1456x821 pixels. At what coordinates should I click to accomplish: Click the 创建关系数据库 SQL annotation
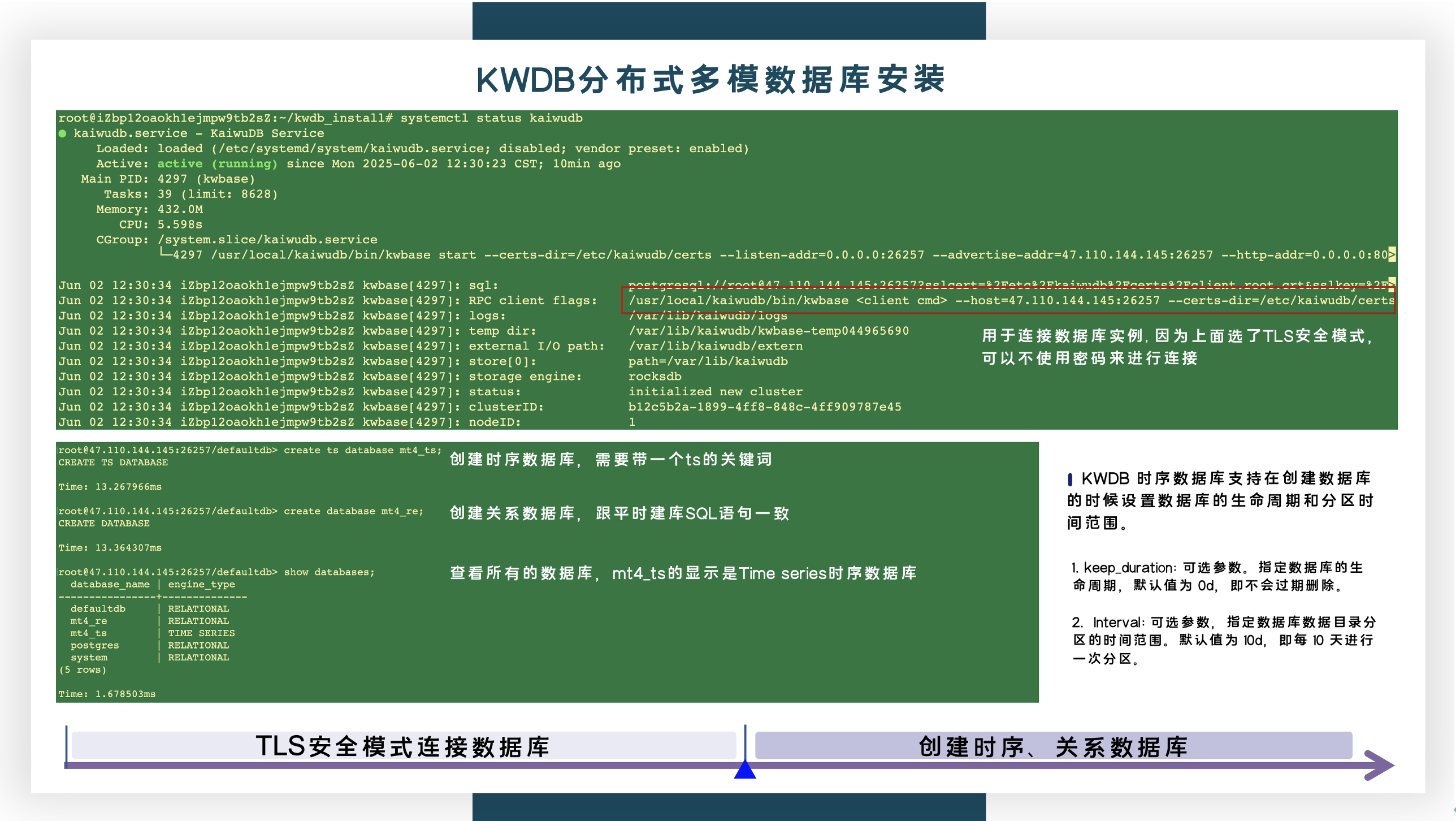coord(619,513)
